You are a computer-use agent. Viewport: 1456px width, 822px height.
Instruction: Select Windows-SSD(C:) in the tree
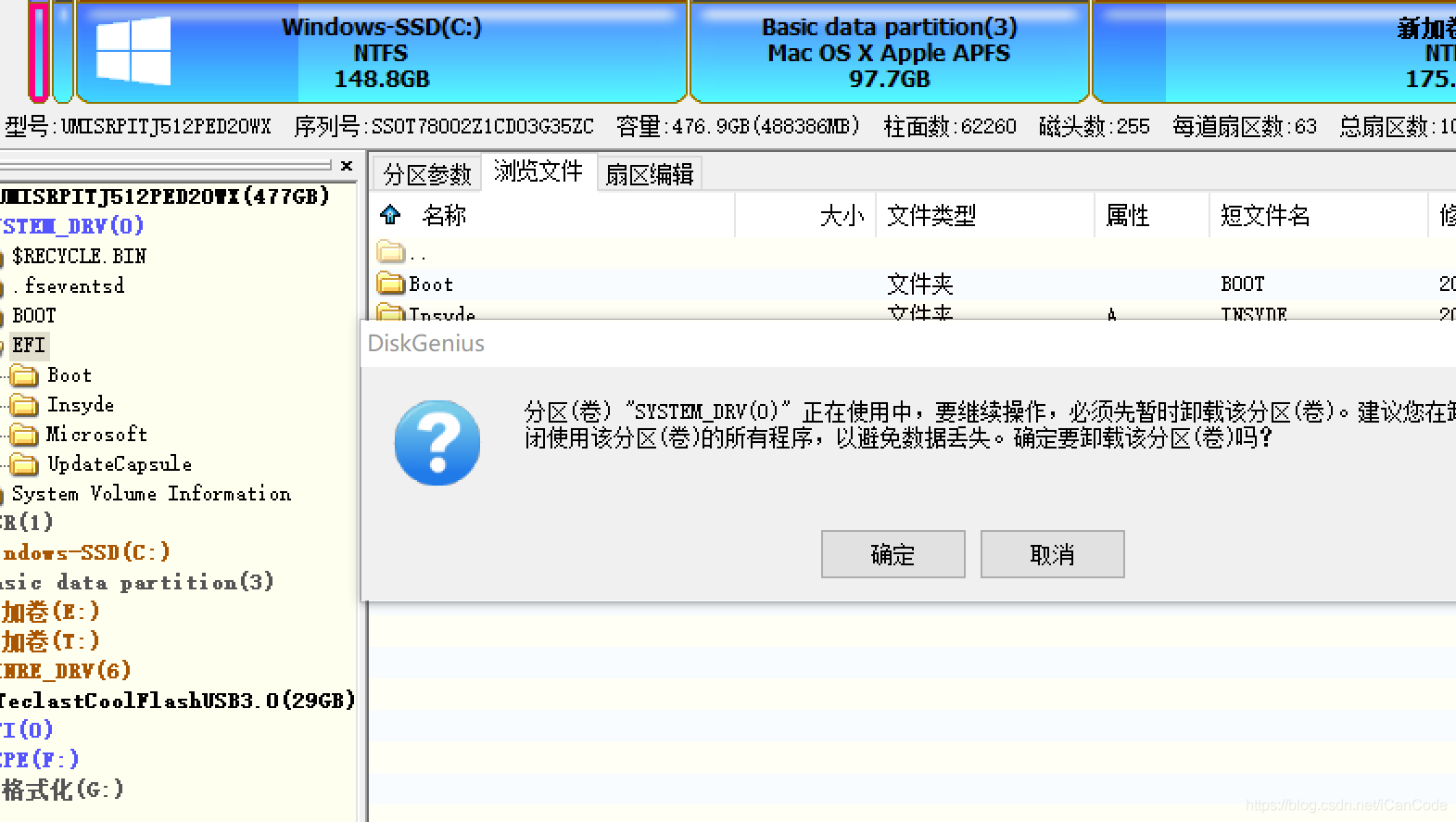(x=85, y=552)
